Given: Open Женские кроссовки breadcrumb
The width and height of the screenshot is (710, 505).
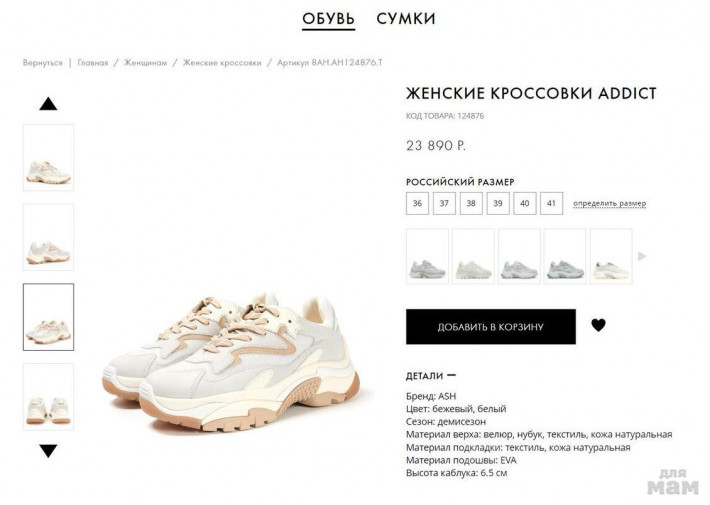Looking at the screenshot, I should click(222, 63).
